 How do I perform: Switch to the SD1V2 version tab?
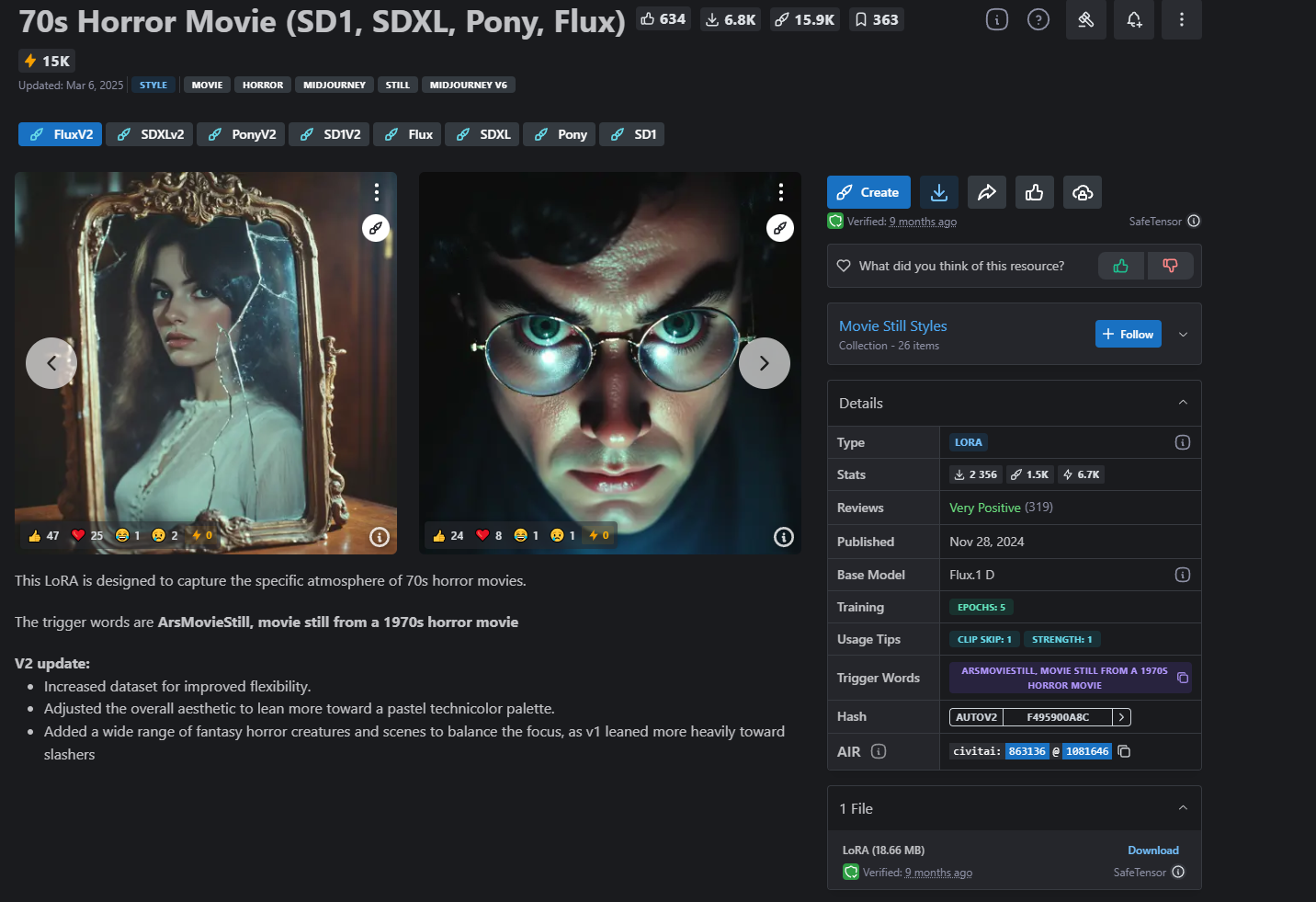tap(329, 134)
